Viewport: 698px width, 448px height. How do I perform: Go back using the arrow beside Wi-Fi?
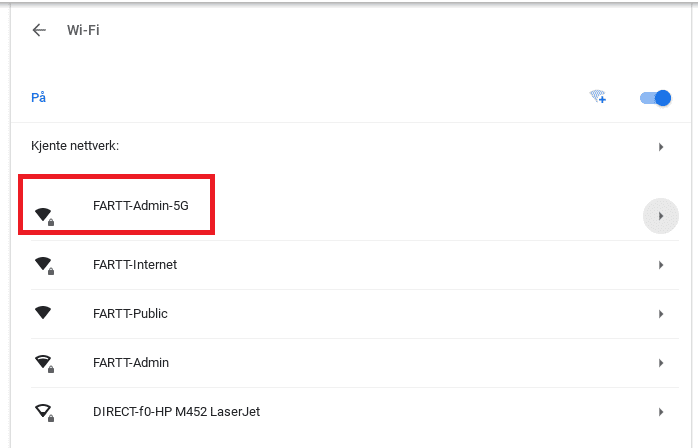pos(39,30)
